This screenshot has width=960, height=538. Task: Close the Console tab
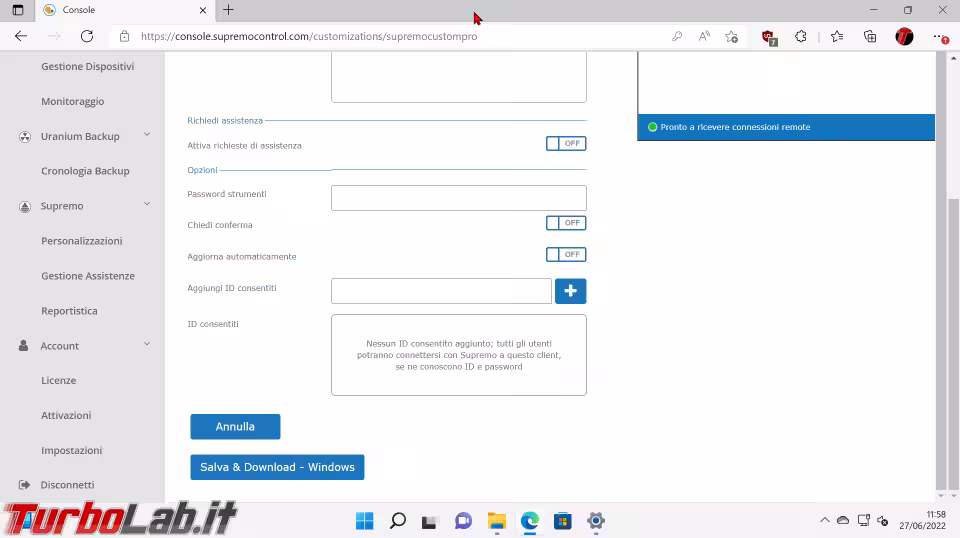coord(203,10)
